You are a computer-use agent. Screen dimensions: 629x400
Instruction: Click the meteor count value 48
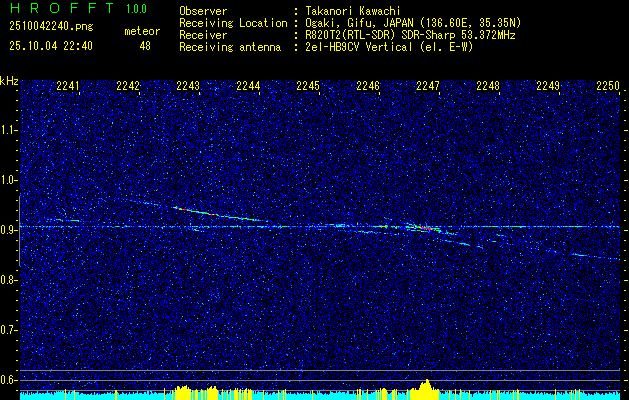click(x=145, y=46)
